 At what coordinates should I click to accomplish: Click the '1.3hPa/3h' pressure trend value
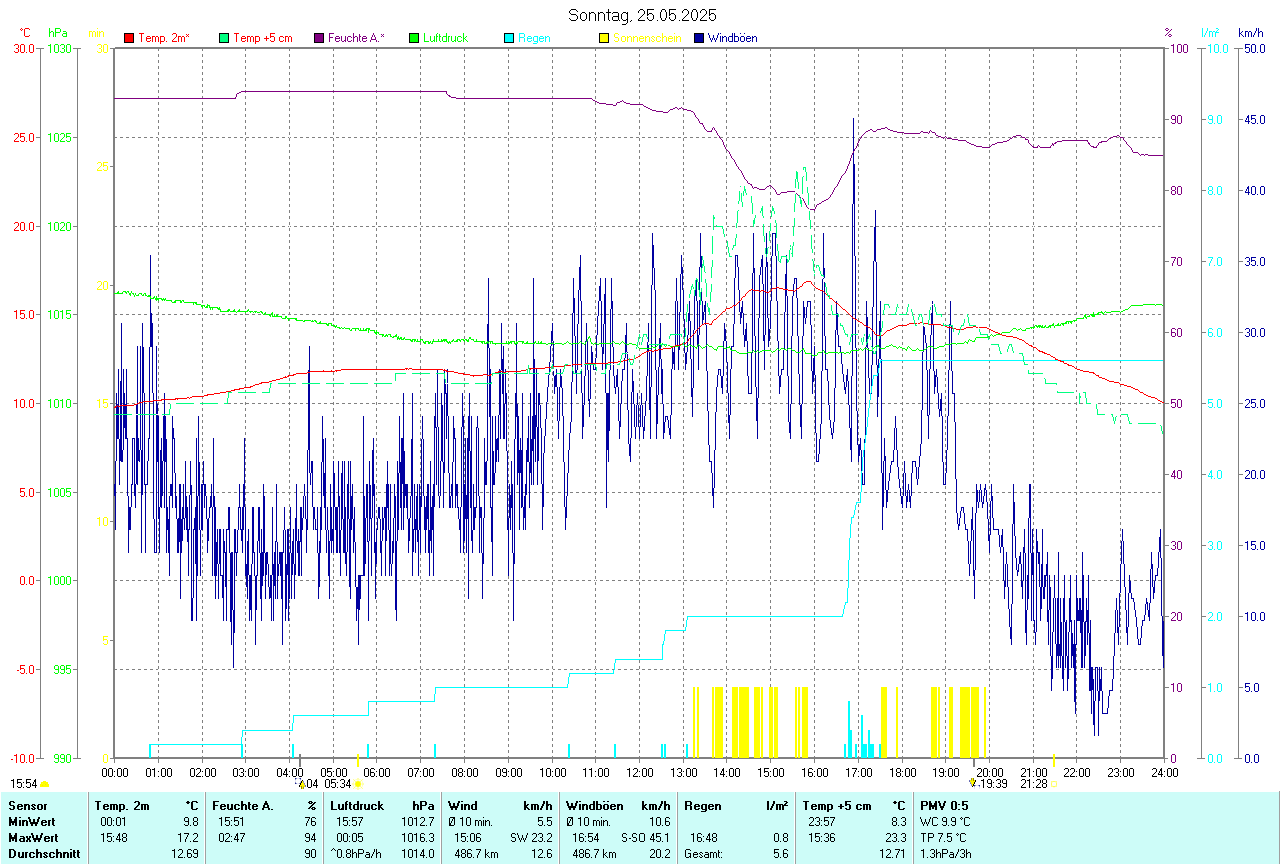coord(946,853)
